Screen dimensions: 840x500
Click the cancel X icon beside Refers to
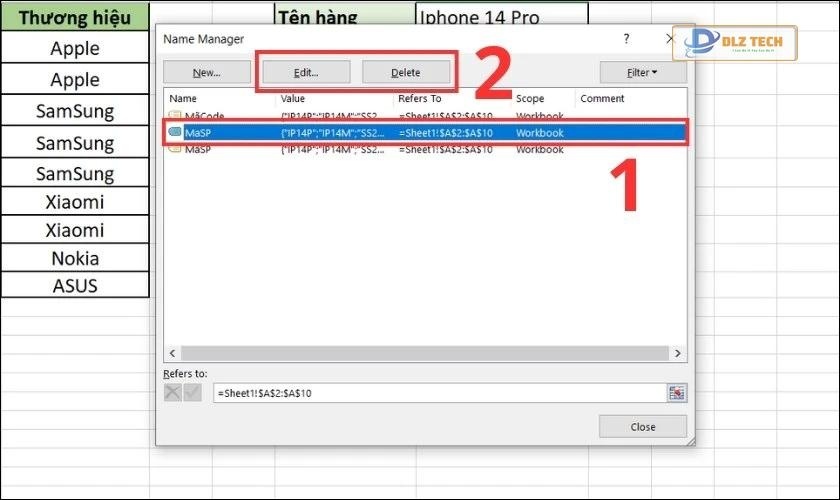[173, 393]
